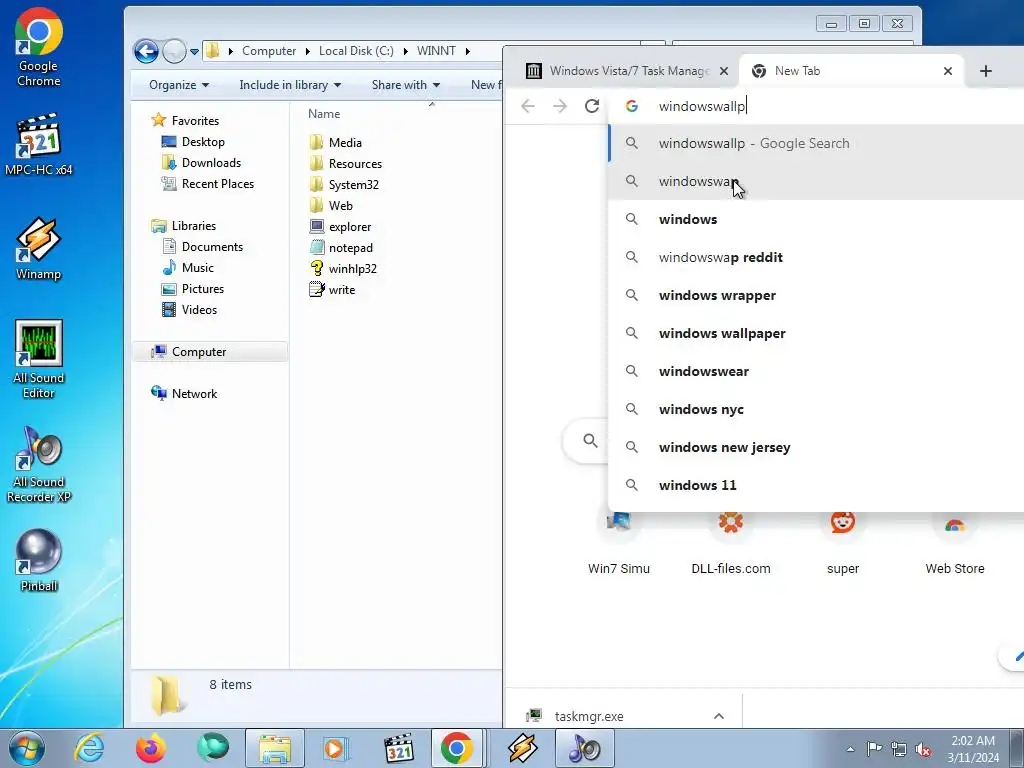Click Explorer back arrow button
This screenshot has width=1024, height=768.
pyautogui.click(x=146, y=51)
